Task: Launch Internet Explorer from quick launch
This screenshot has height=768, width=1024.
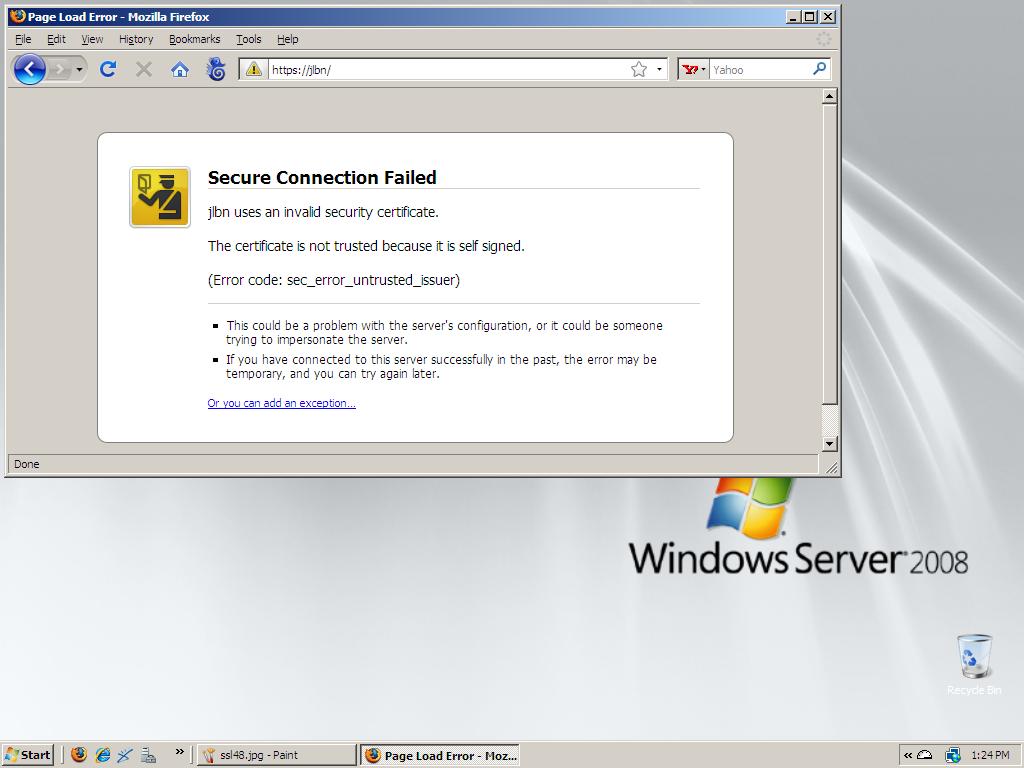Action: coord(102,755)
